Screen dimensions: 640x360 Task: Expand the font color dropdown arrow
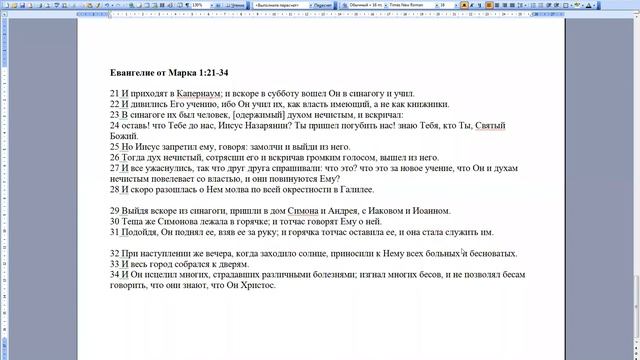click(x=594, y=5)
